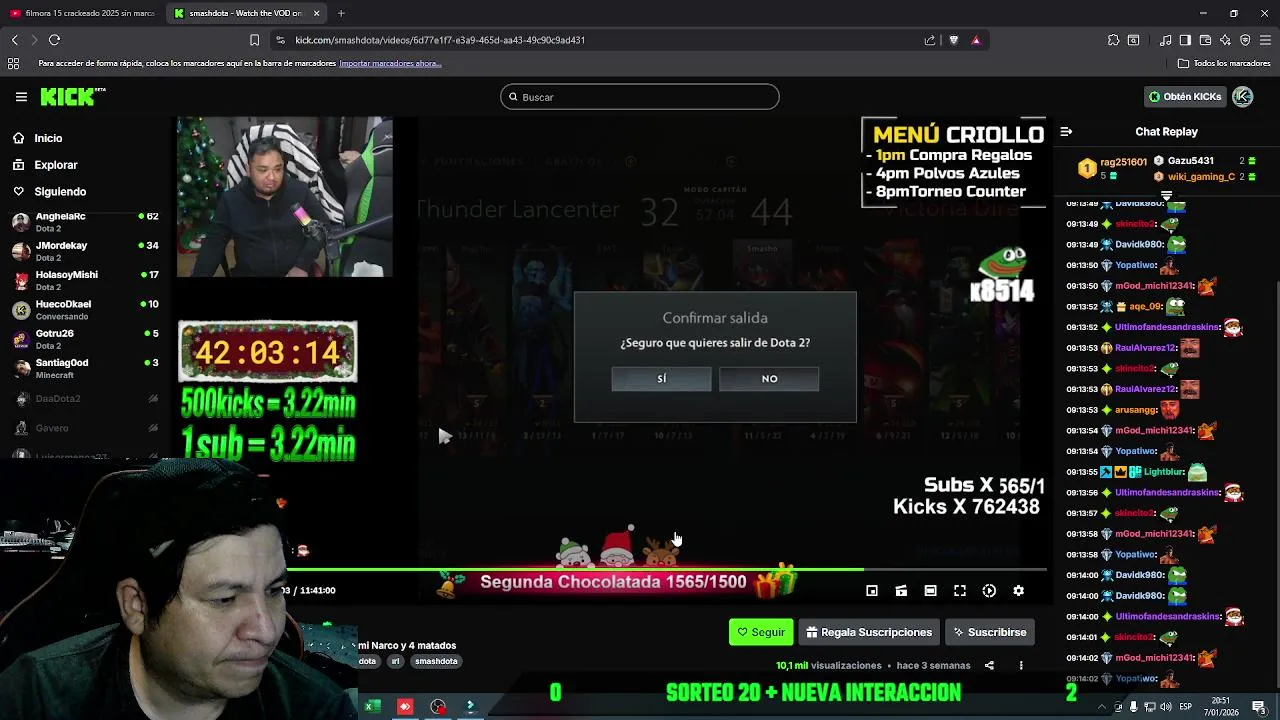The height and width of the screenshot is (720, 1280).
Task: Open JMordekay channel in sidebar
Action: (x=86, y=251)
